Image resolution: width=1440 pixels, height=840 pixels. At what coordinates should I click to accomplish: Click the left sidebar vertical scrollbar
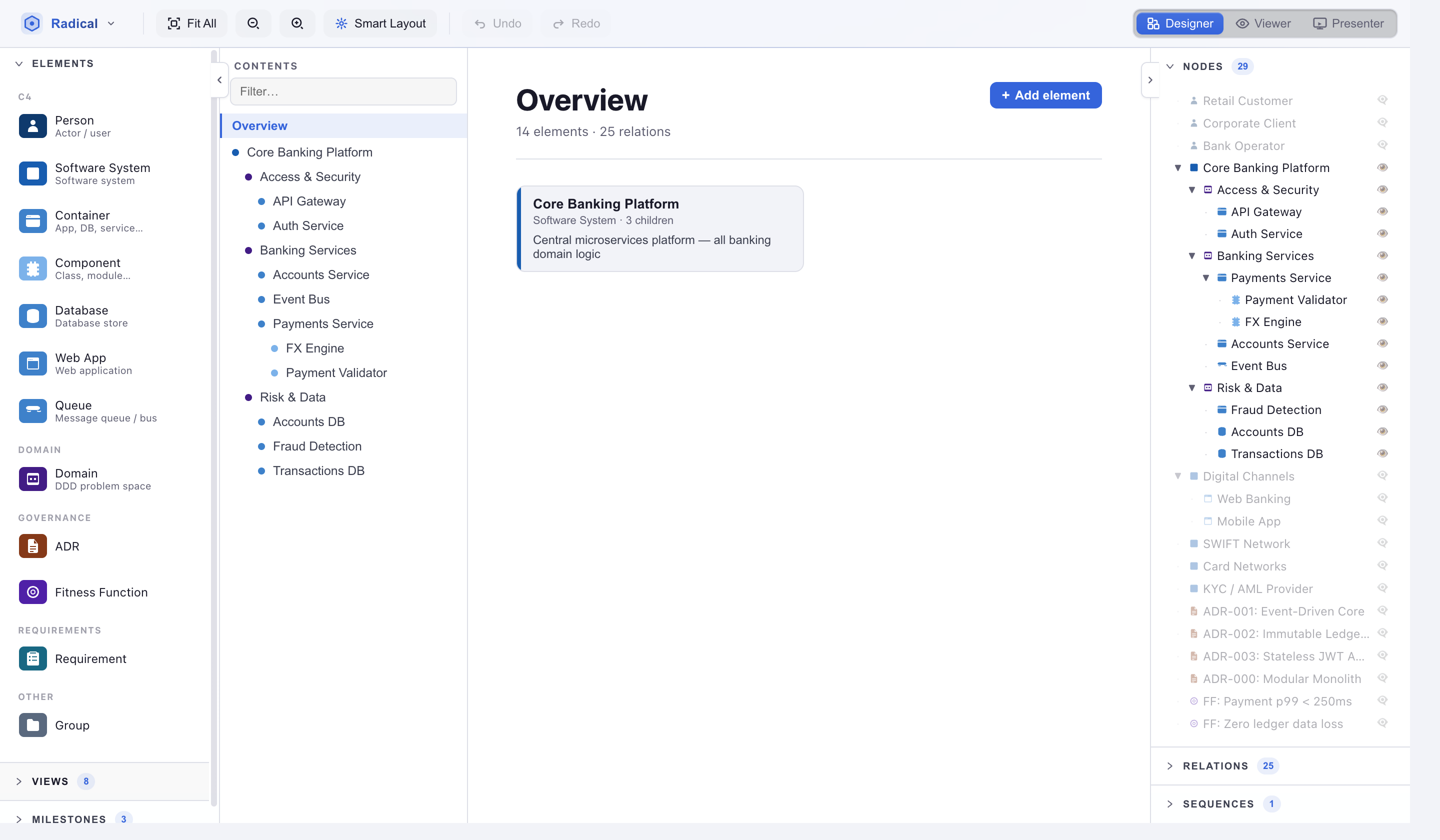click(x=214, y=428)
